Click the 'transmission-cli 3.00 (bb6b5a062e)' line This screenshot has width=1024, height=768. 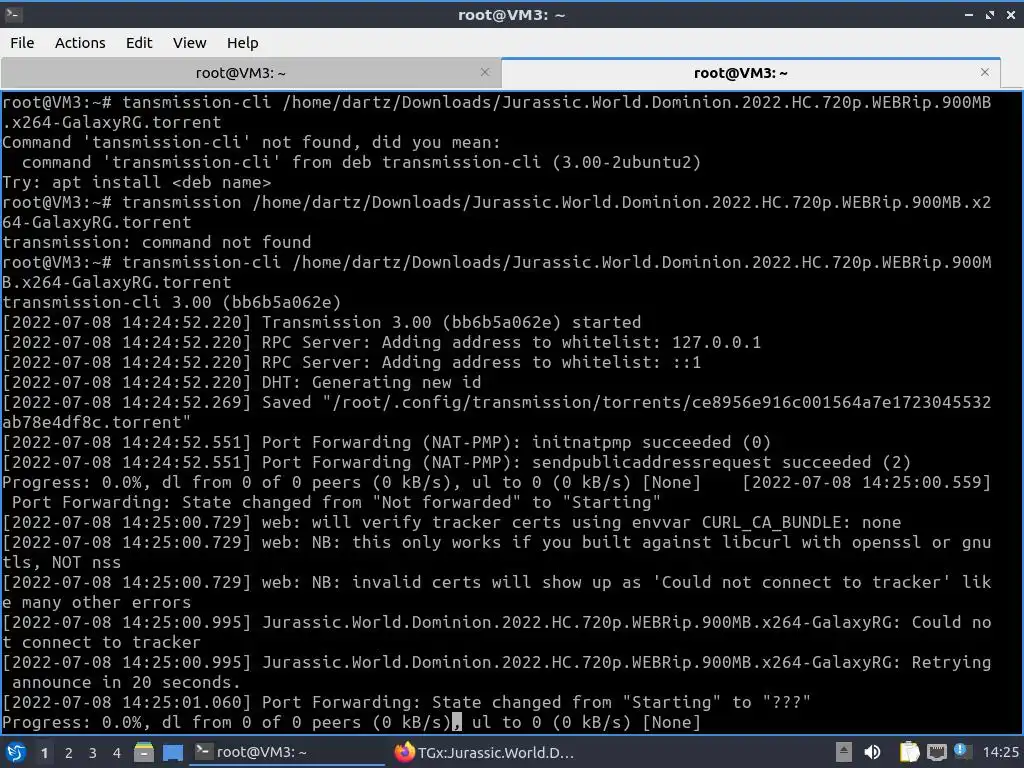pos(172,302)
